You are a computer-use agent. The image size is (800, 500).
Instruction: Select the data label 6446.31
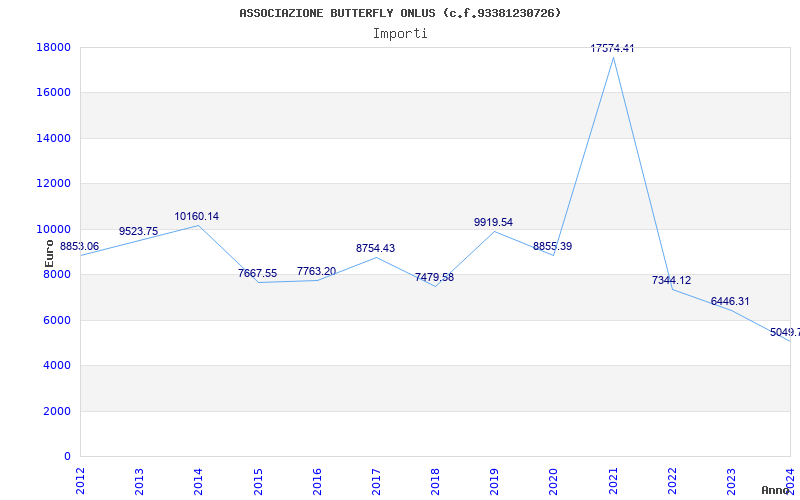pyautogui.click(x=730, y=302)
